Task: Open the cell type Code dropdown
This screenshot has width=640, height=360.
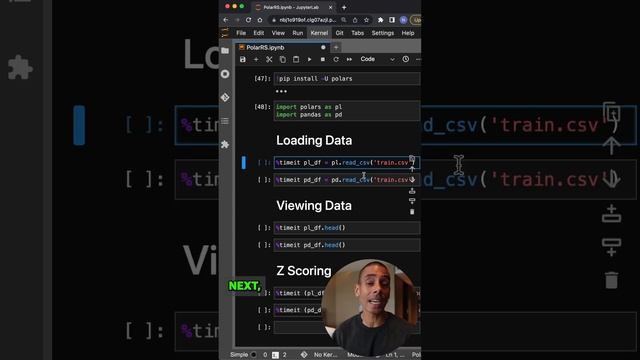Action: pos(377,59)
